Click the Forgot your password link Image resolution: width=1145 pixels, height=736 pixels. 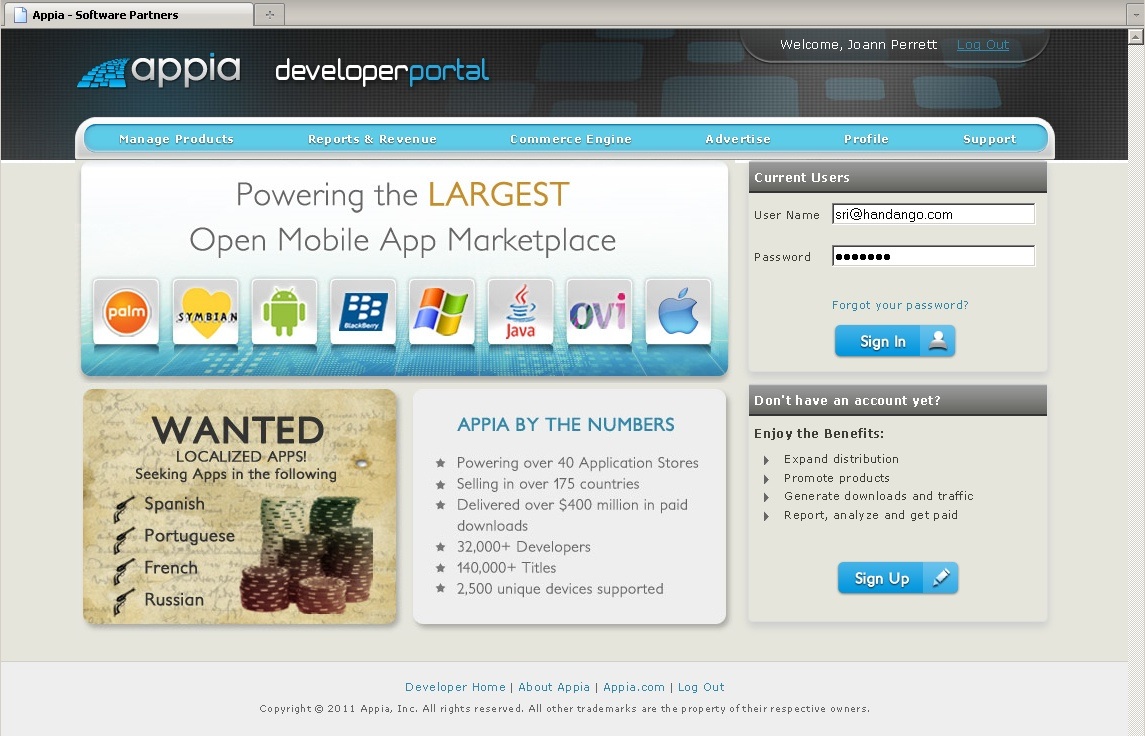pyautogui.click(x=900, y=305)
